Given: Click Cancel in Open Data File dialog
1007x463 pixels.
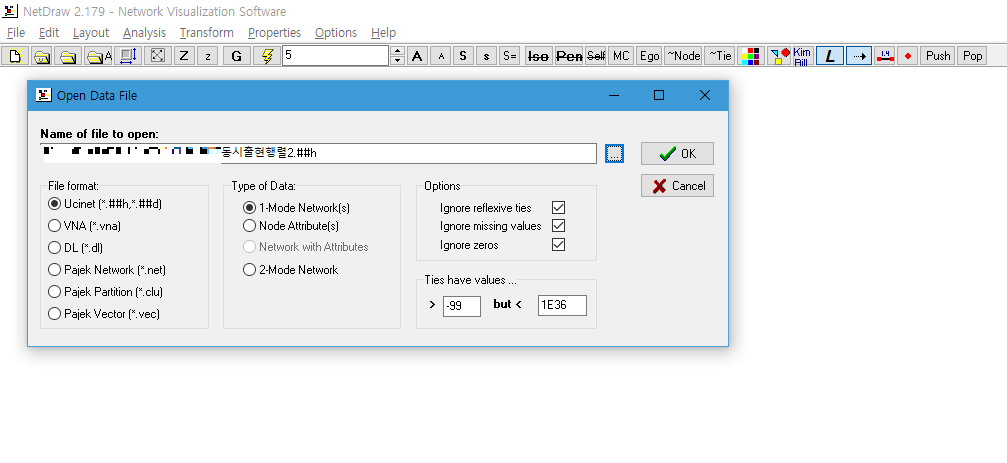Looking at the screenshot, I should pyautogui.click(x=677, y=186).
